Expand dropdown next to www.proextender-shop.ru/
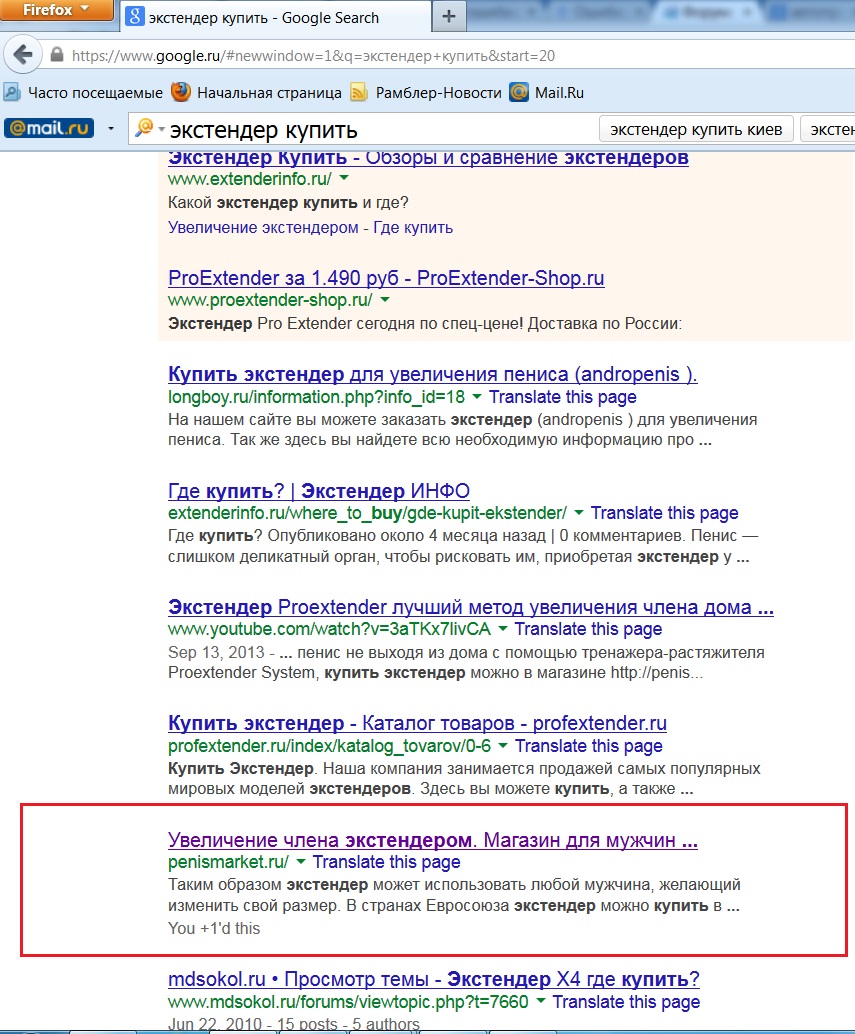Viewport: 855px width, 1034px height. [385, 299]
